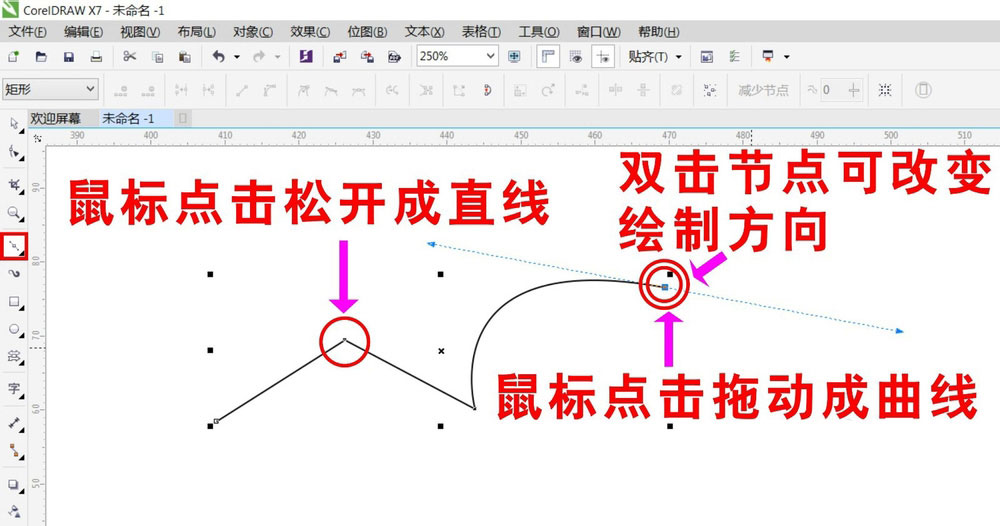
Task: Click the Application launcher icon
Action: pyautogui.click(x=768, y=57)
